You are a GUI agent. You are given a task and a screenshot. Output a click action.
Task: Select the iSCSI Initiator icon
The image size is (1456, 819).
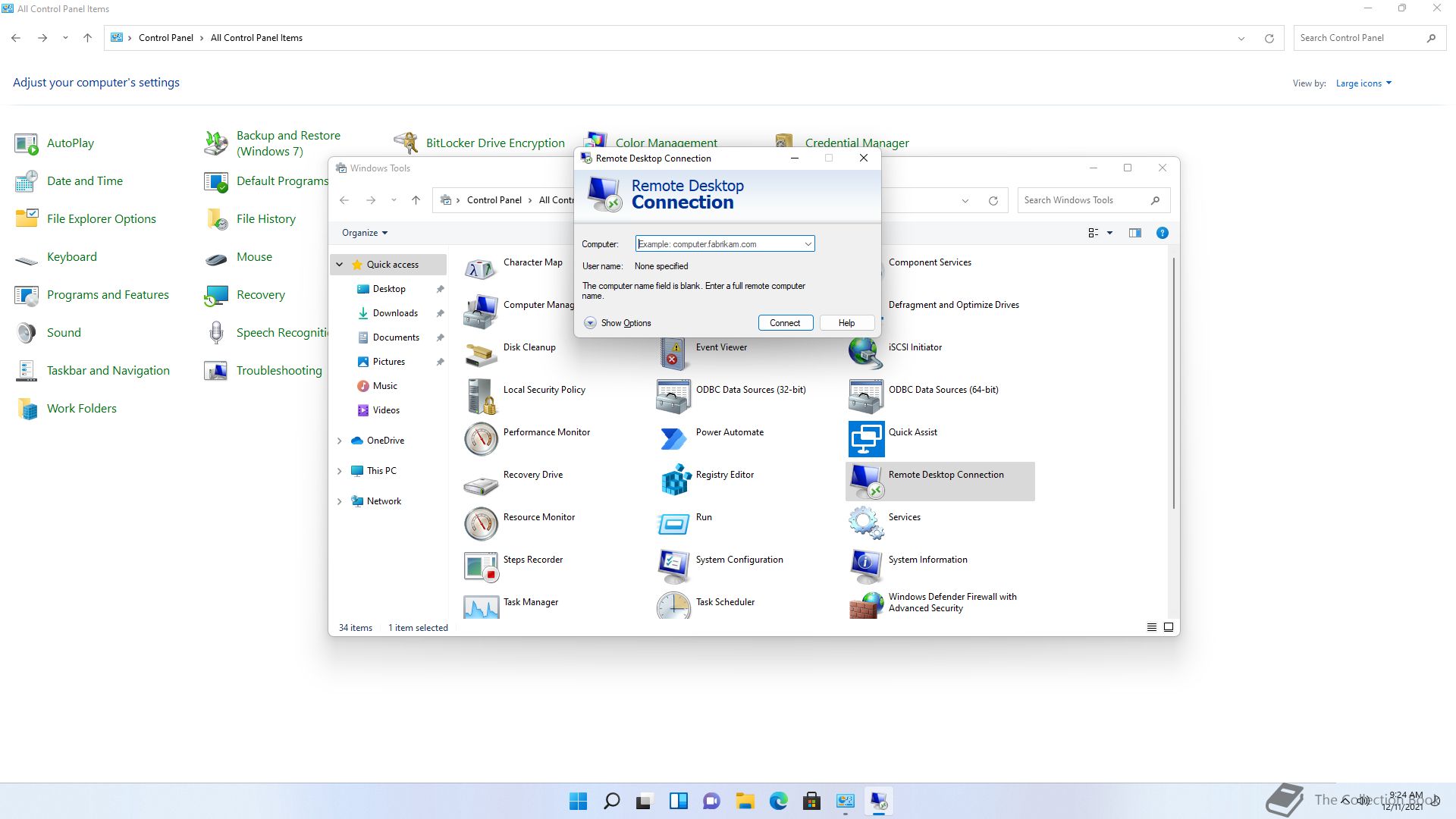(x=866, y=353)
